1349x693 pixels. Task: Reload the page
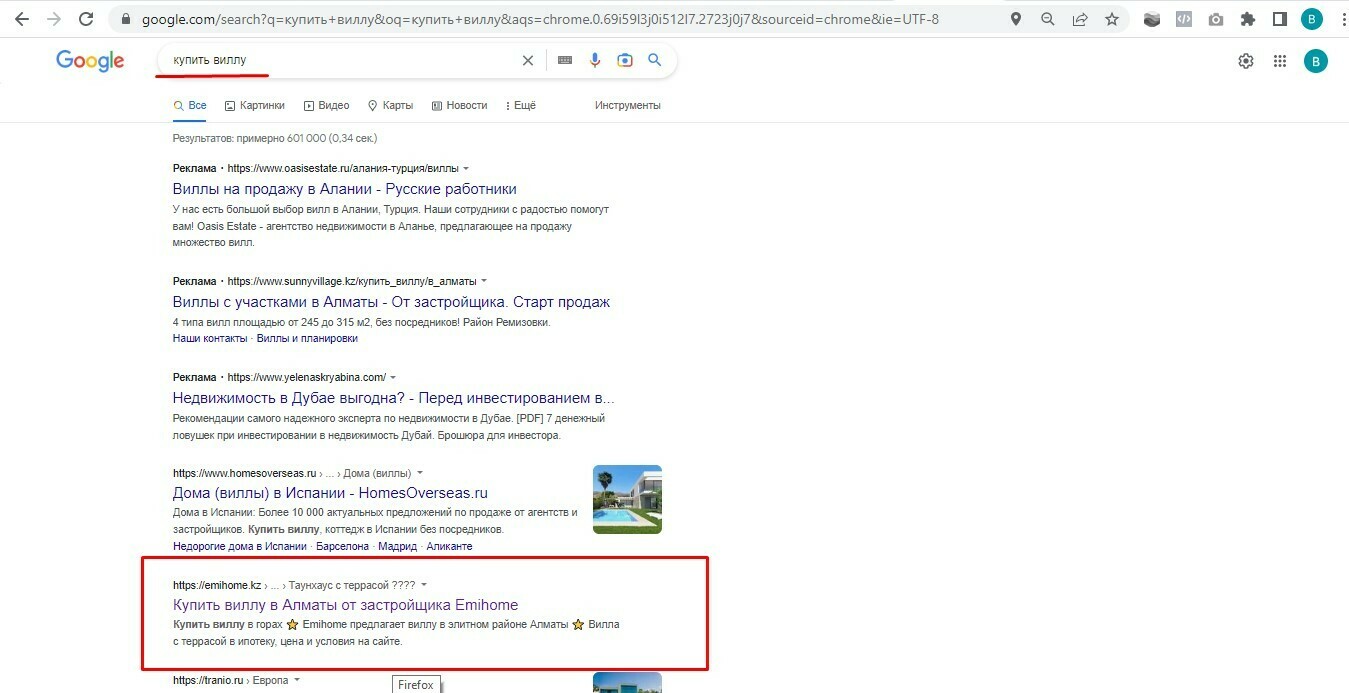tap(86, 19)
